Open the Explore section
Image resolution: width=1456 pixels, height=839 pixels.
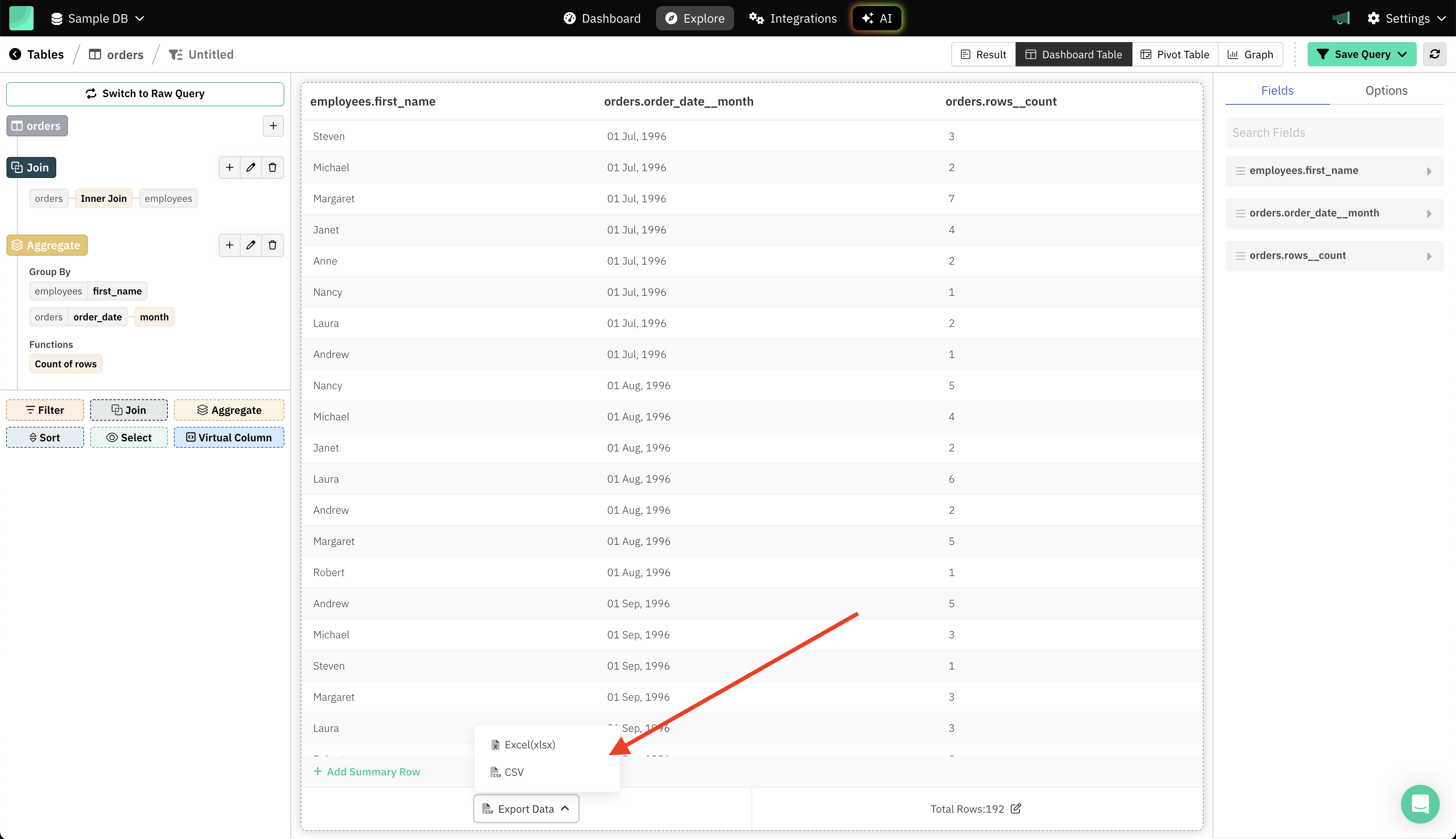[694, 19]
